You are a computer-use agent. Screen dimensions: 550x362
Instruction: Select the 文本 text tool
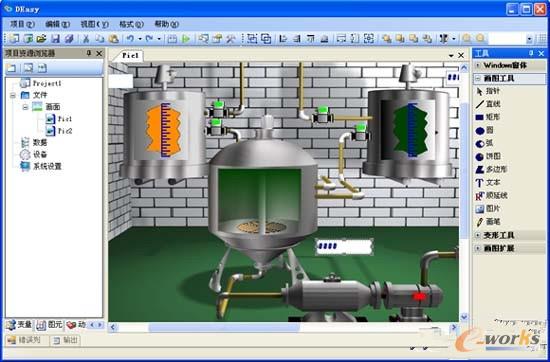(488, 182)
